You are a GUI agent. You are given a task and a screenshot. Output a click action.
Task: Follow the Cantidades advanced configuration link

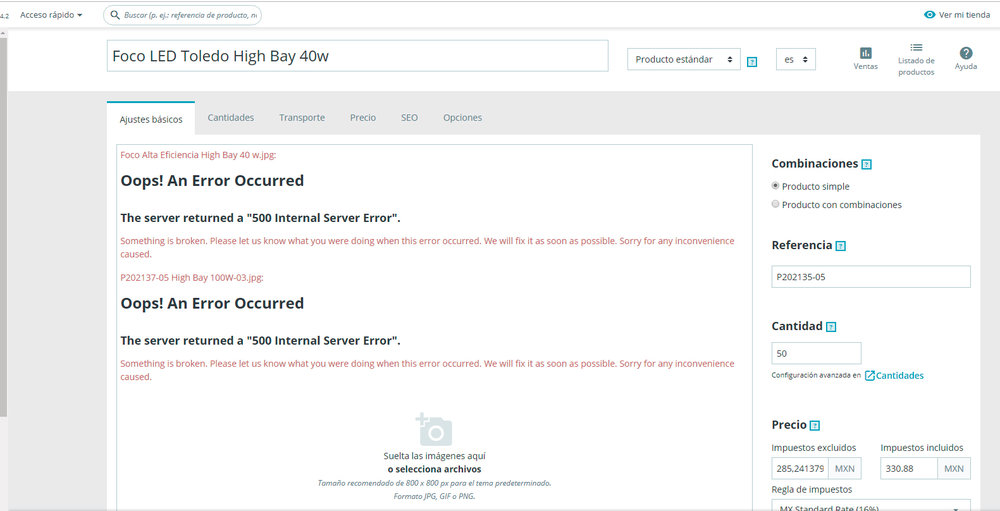(900, 376)
